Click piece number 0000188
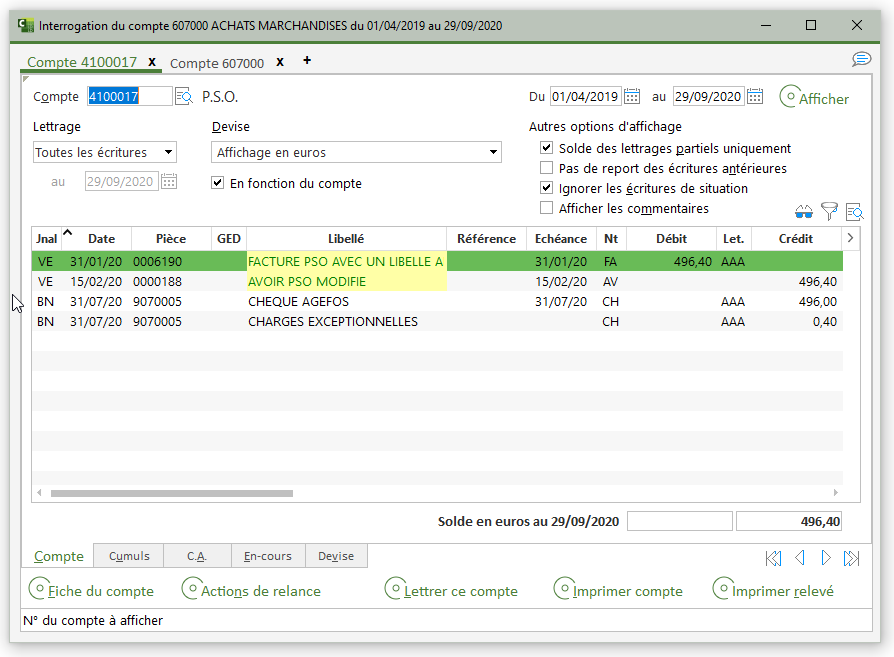This screenshot has width=894, height=657. pyautogui.click(x=157, y=281)
